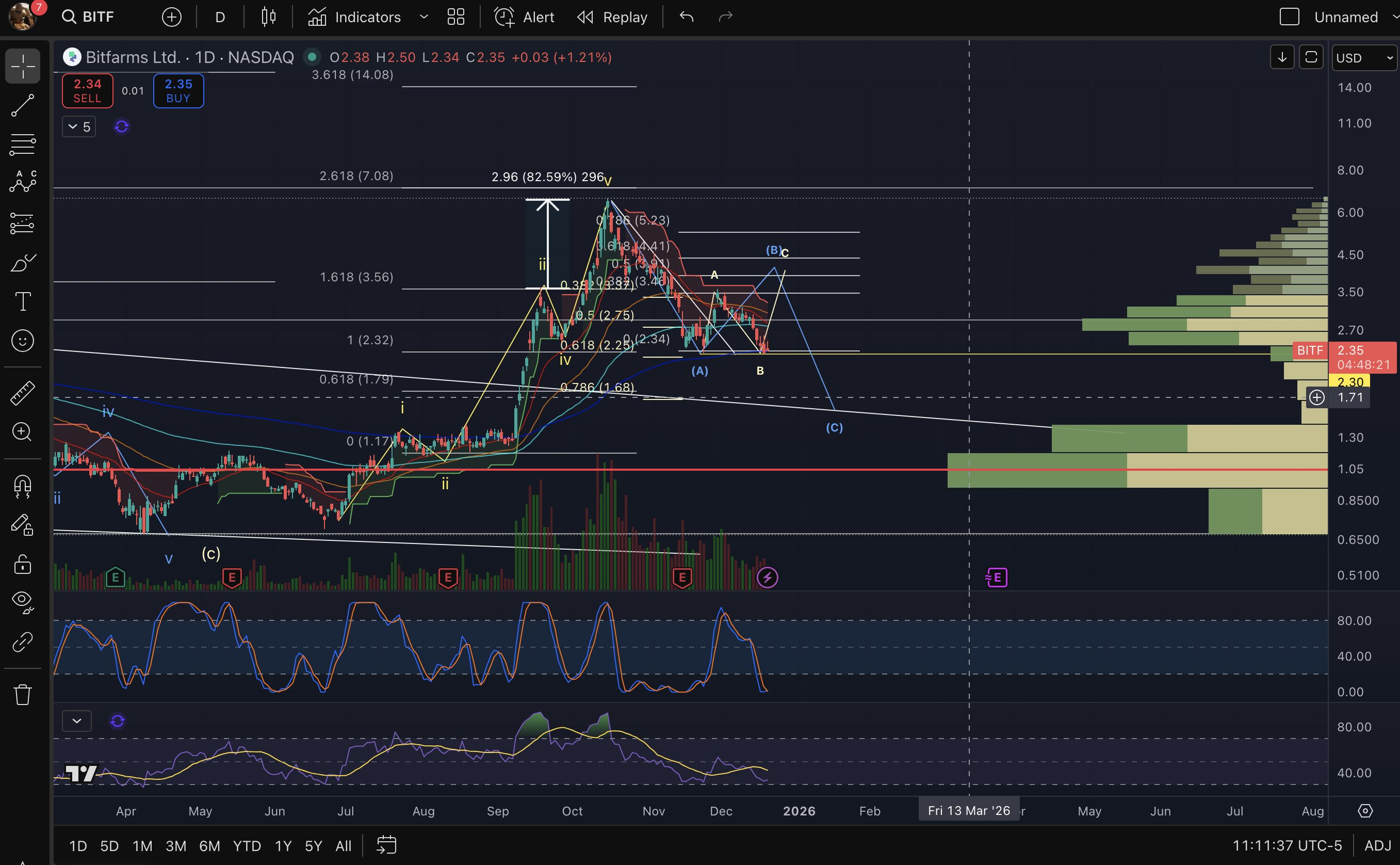Click the 2.34 SELL button
This screenshot has height=865, width=1400.
pos(88,91)
